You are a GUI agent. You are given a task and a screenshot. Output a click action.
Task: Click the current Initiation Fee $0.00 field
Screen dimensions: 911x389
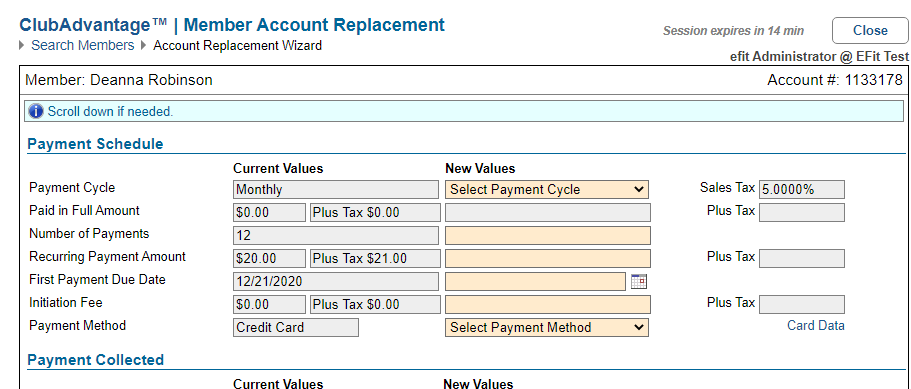270,304
